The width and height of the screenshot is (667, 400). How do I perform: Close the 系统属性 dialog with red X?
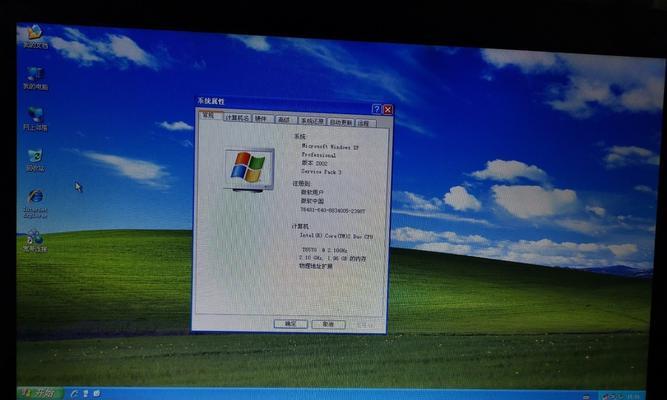pyautogui.click(x=388, y=109)
